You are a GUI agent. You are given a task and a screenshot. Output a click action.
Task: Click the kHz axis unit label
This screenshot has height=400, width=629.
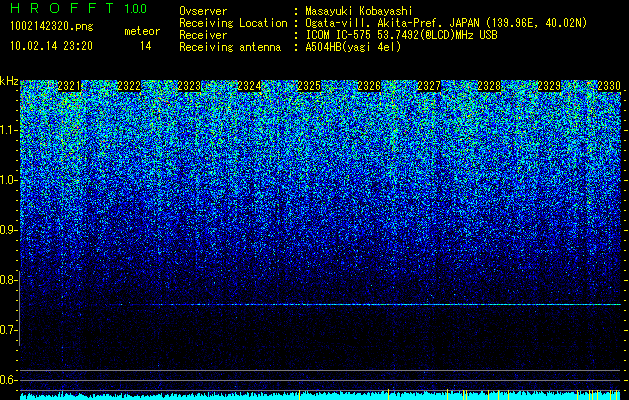point(9,82)
